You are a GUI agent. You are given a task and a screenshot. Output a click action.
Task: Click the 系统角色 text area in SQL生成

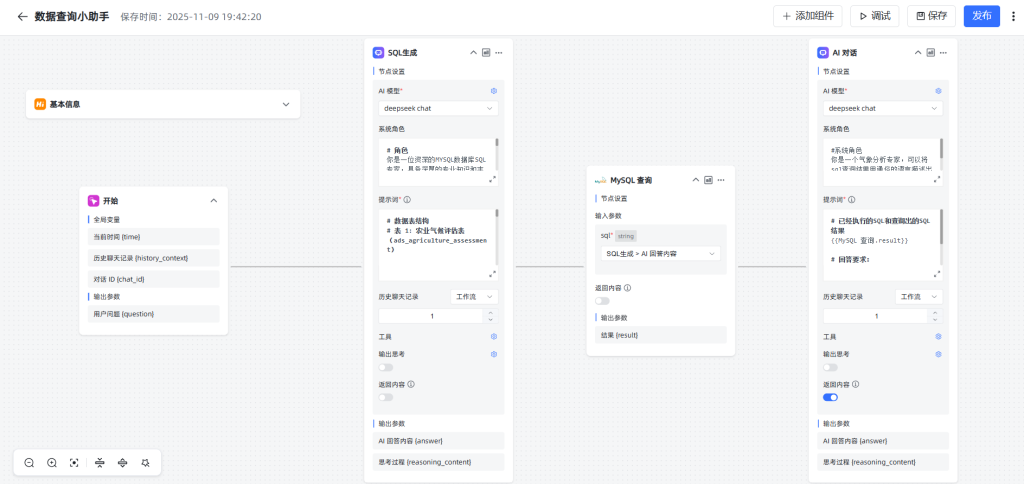point(436,162)
